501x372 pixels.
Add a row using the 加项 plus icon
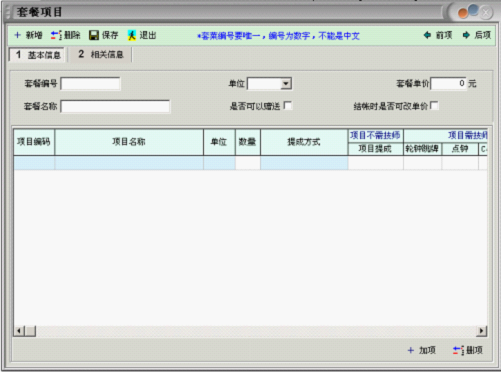pyautogui.click(x=411, y=350)
